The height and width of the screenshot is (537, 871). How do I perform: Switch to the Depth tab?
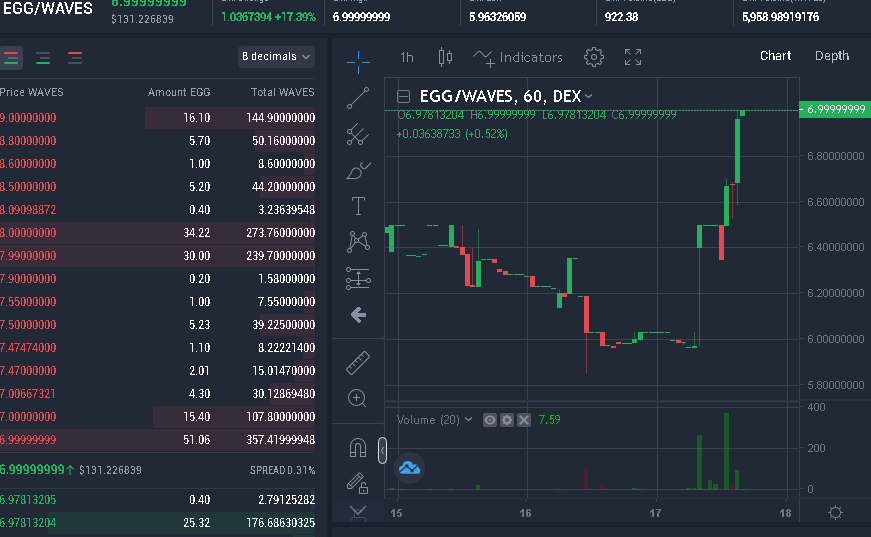click(x=832, y=56)
